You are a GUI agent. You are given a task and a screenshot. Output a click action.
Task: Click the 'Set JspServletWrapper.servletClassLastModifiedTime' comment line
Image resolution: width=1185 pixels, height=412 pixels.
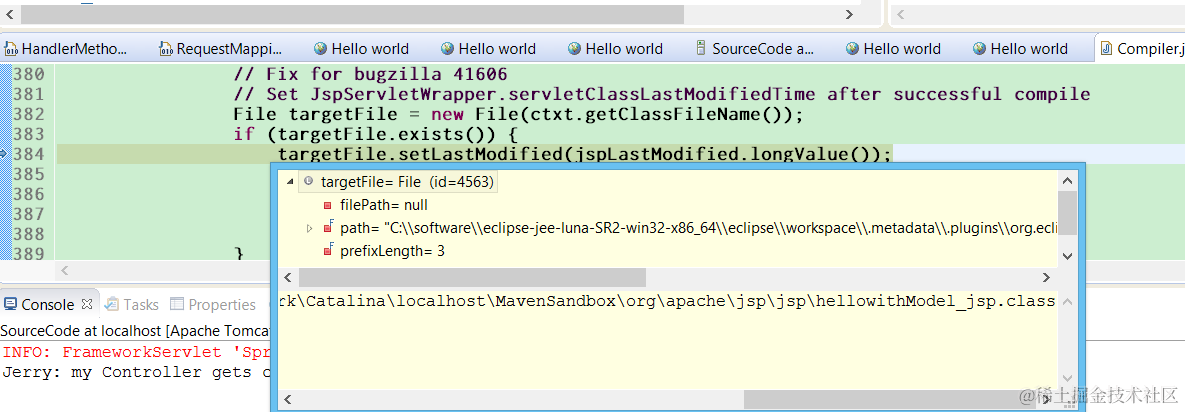pyautogui.click(x=662, y=94)
